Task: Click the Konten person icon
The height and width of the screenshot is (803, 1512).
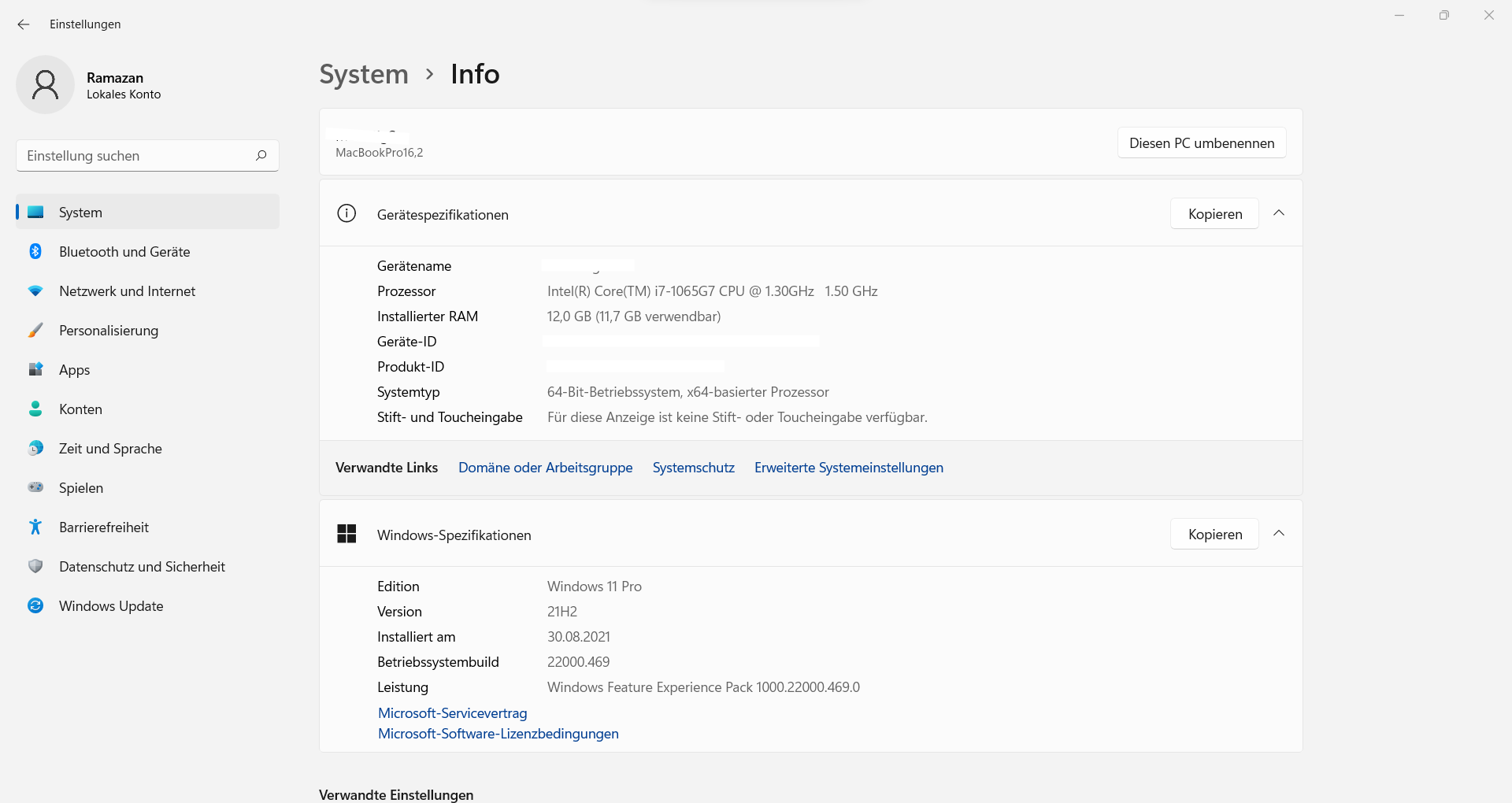Action: click(35, 409)
